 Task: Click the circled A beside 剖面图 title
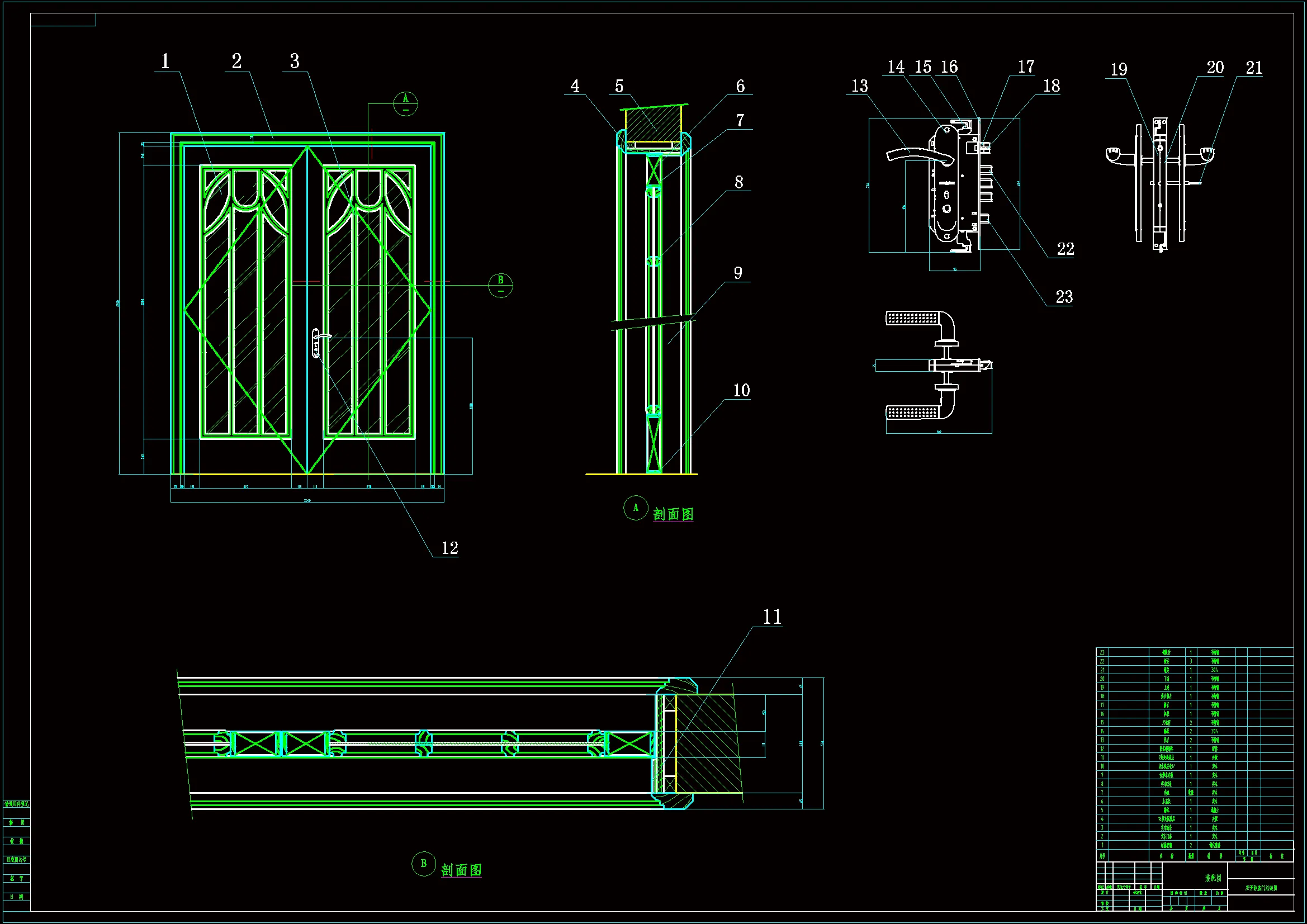(x=635, y=508)
